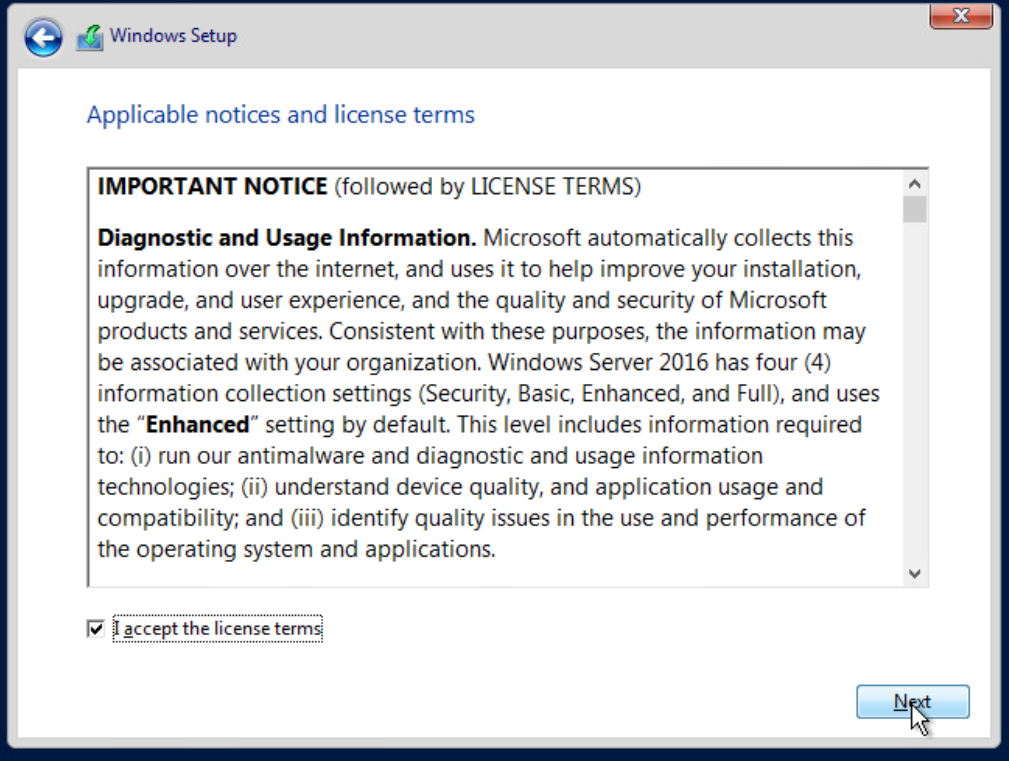Uncheck the accept license terms checkbox
Image resolution: width=1009 pixels, height=761 pixels.
tap(96, 629)
